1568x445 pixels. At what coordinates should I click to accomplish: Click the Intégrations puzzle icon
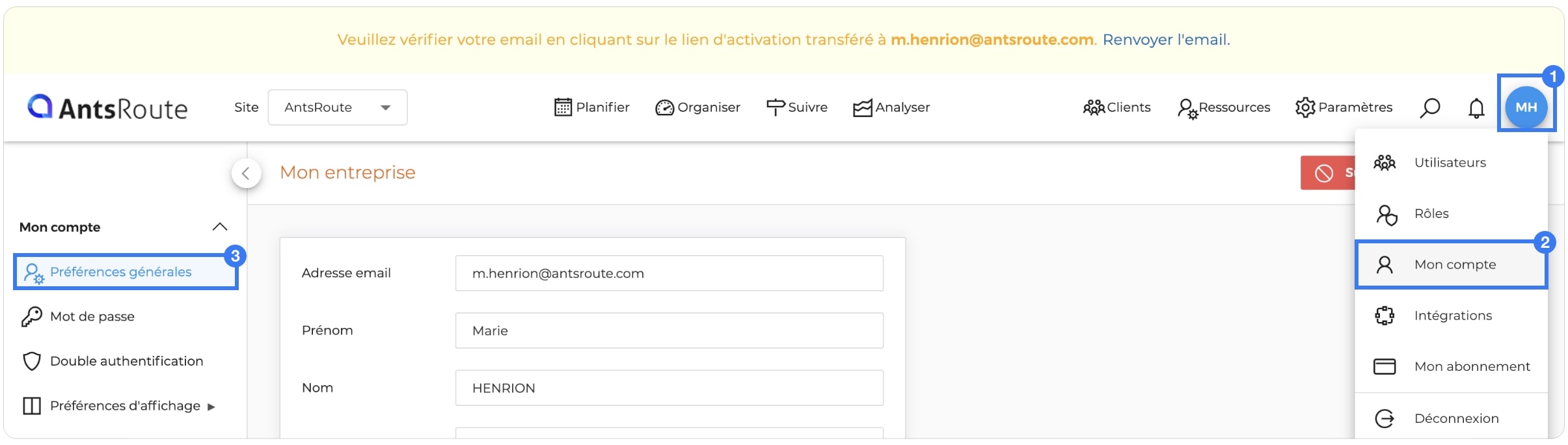point(1385,316)
